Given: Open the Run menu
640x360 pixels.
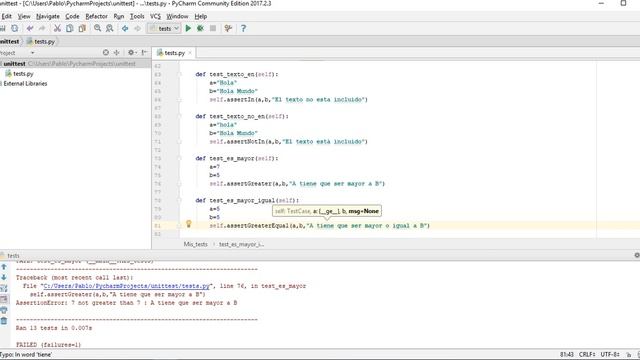Looking at the screenshot, I should (x=119, y=16).
